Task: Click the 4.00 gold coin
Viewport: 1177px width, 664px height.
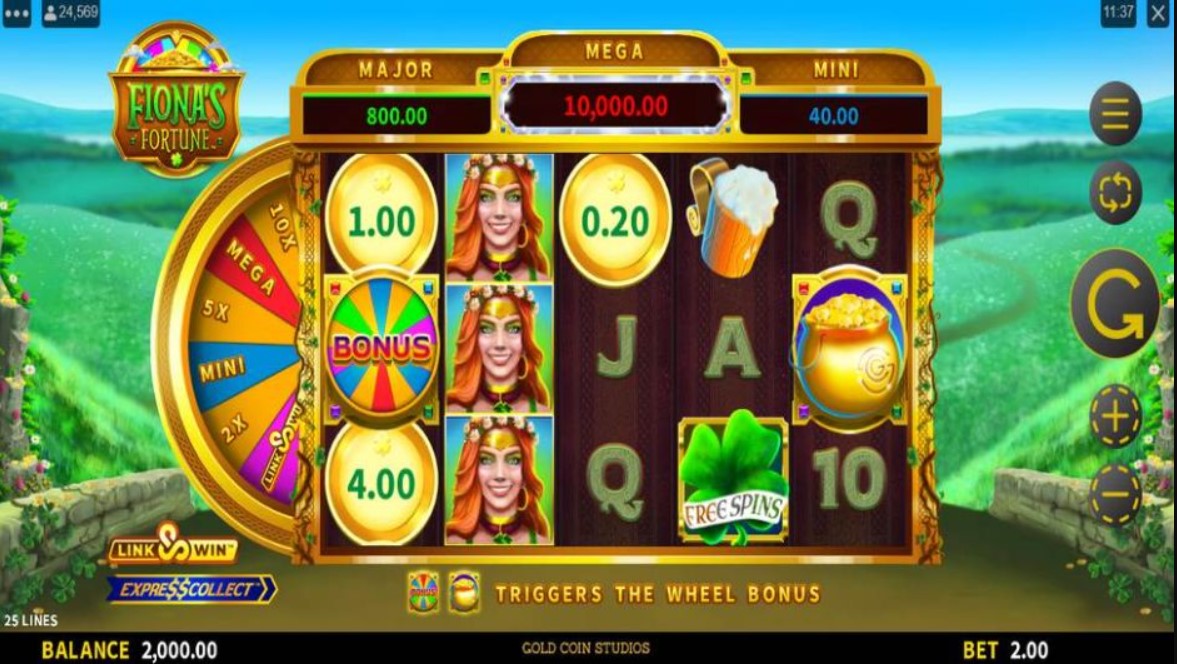Action: pos(381,481)
